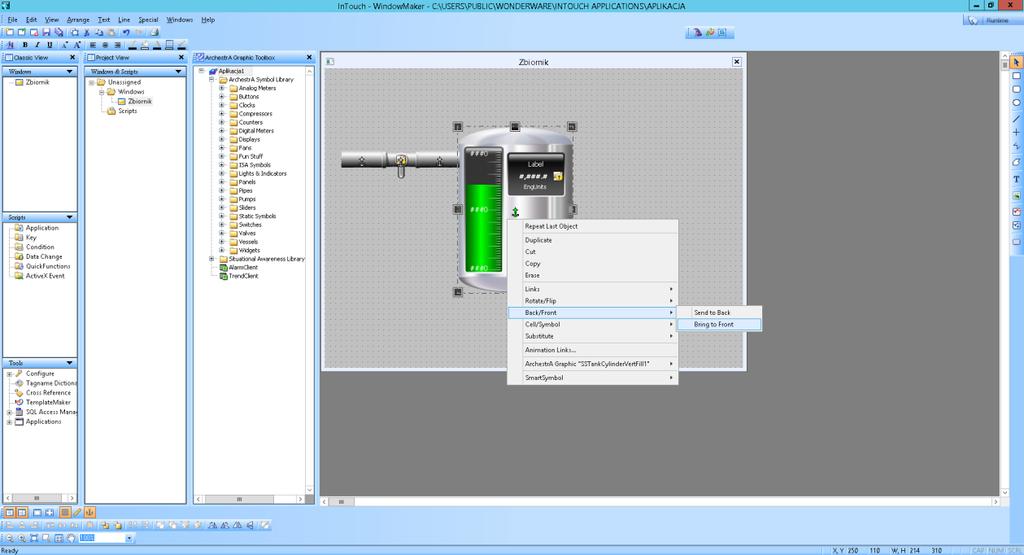
Task: Select the Rectangle drawing tool
Action: click(x=1016, y=76)
